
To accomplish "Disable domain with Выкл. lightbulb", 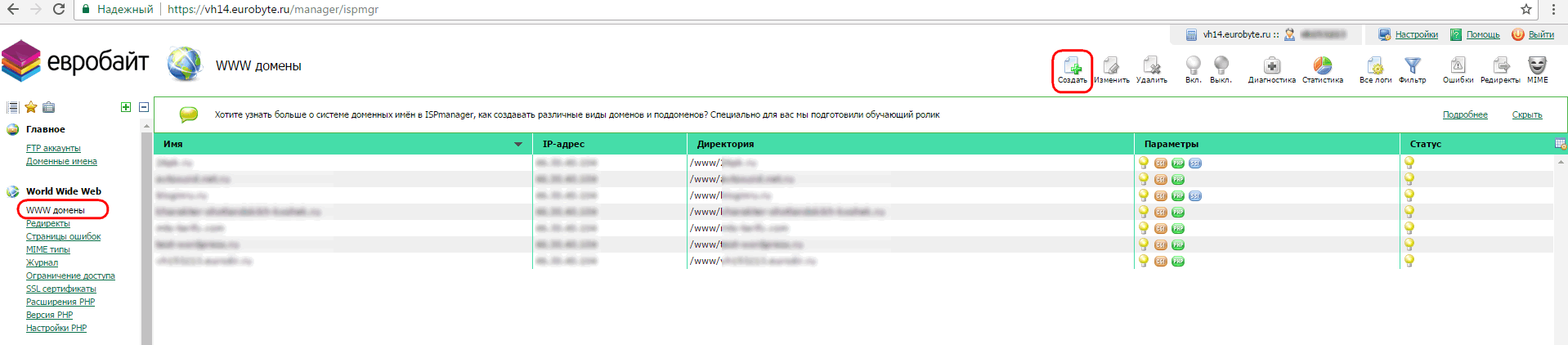I will [1221, 67].
